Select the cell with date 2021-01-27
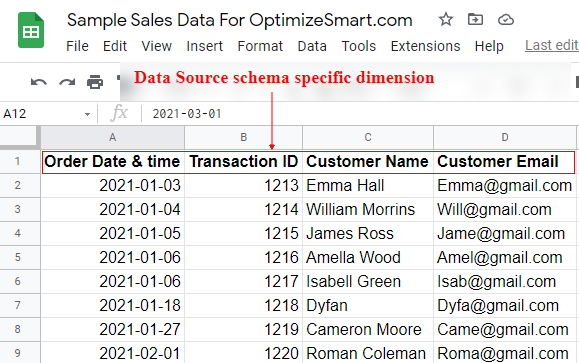Image resolution: width=579 pixels, height=363 pixels. tap(113, 329)
